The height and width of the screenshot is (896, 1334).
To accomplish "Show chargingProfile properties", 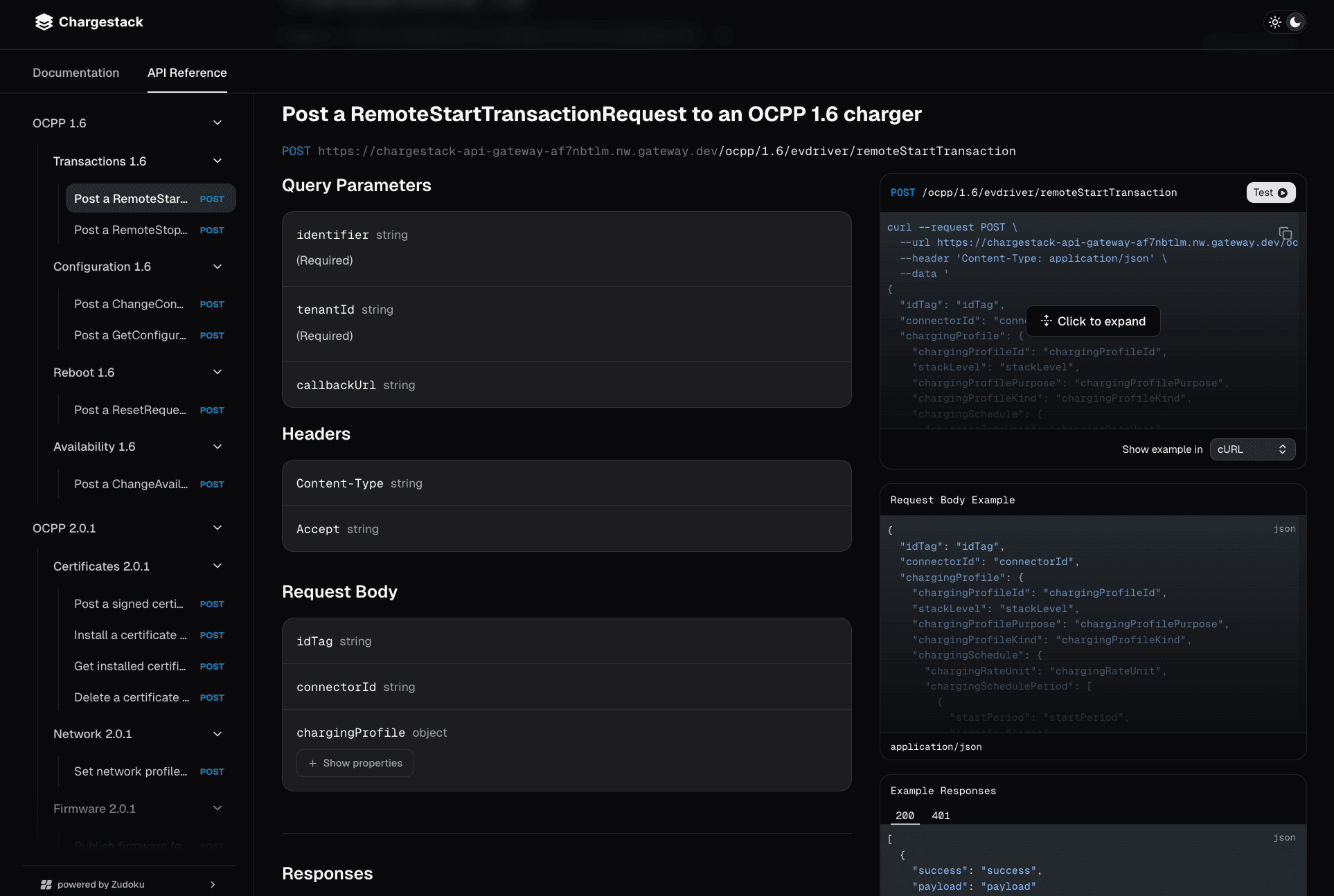I will [355, 763].
